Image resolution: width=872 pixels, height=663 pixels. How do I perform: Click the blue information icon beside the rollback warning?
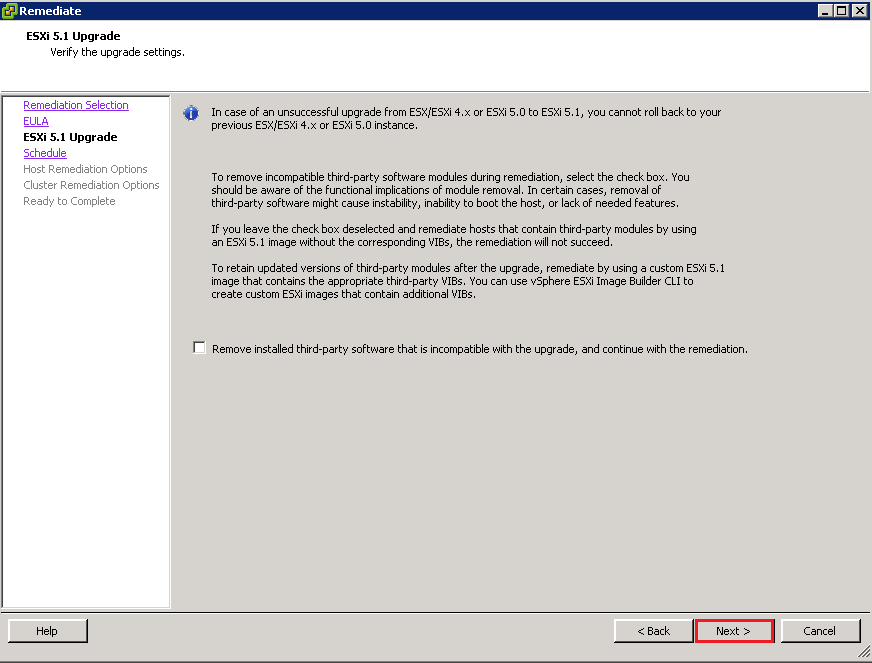point(191,113)
